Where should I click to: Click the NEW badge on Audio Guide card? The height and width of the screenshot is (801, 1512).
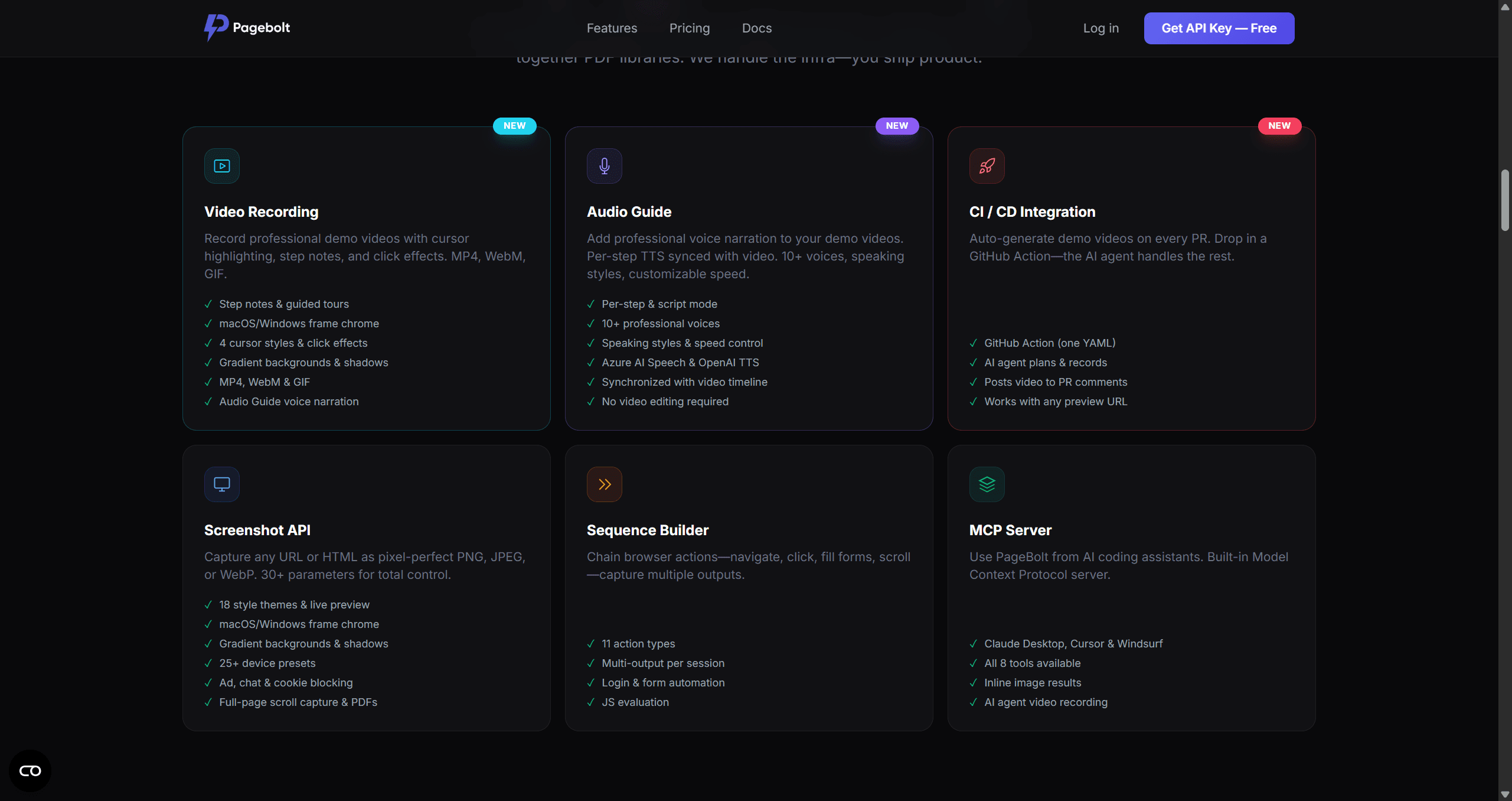pos(896,125)
